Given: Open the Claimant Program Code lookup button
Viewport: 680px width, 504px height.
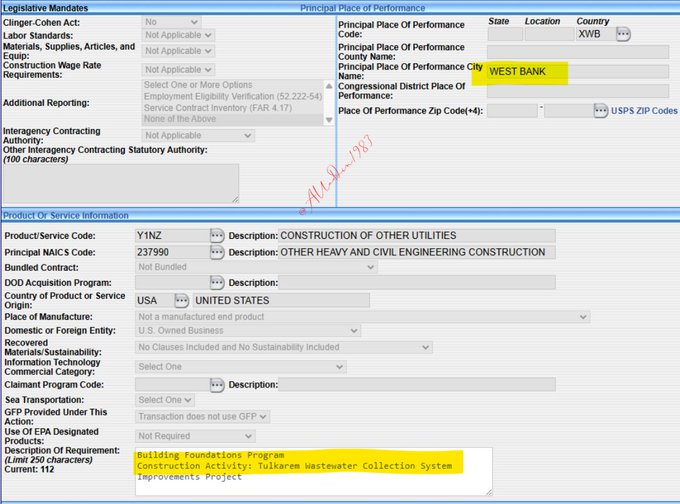Looking at the screenshot, I should [x=217, y=384].
